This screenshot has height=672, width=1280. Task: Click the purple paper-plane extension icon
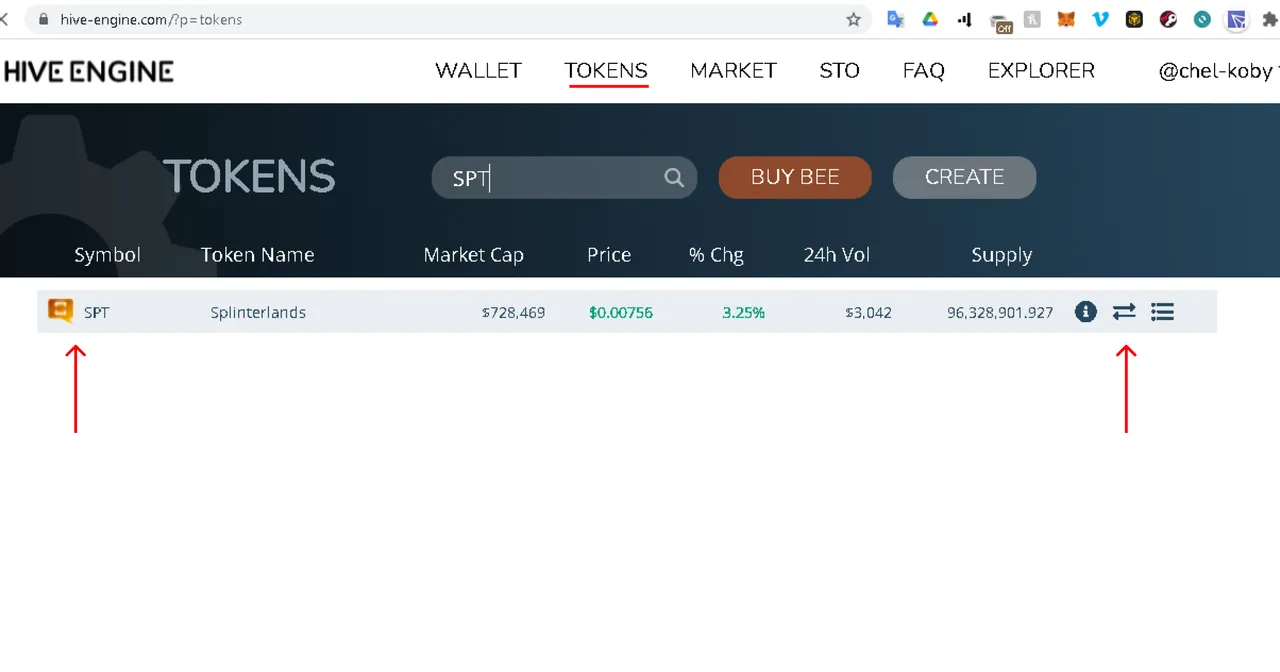coord(1237,19)
